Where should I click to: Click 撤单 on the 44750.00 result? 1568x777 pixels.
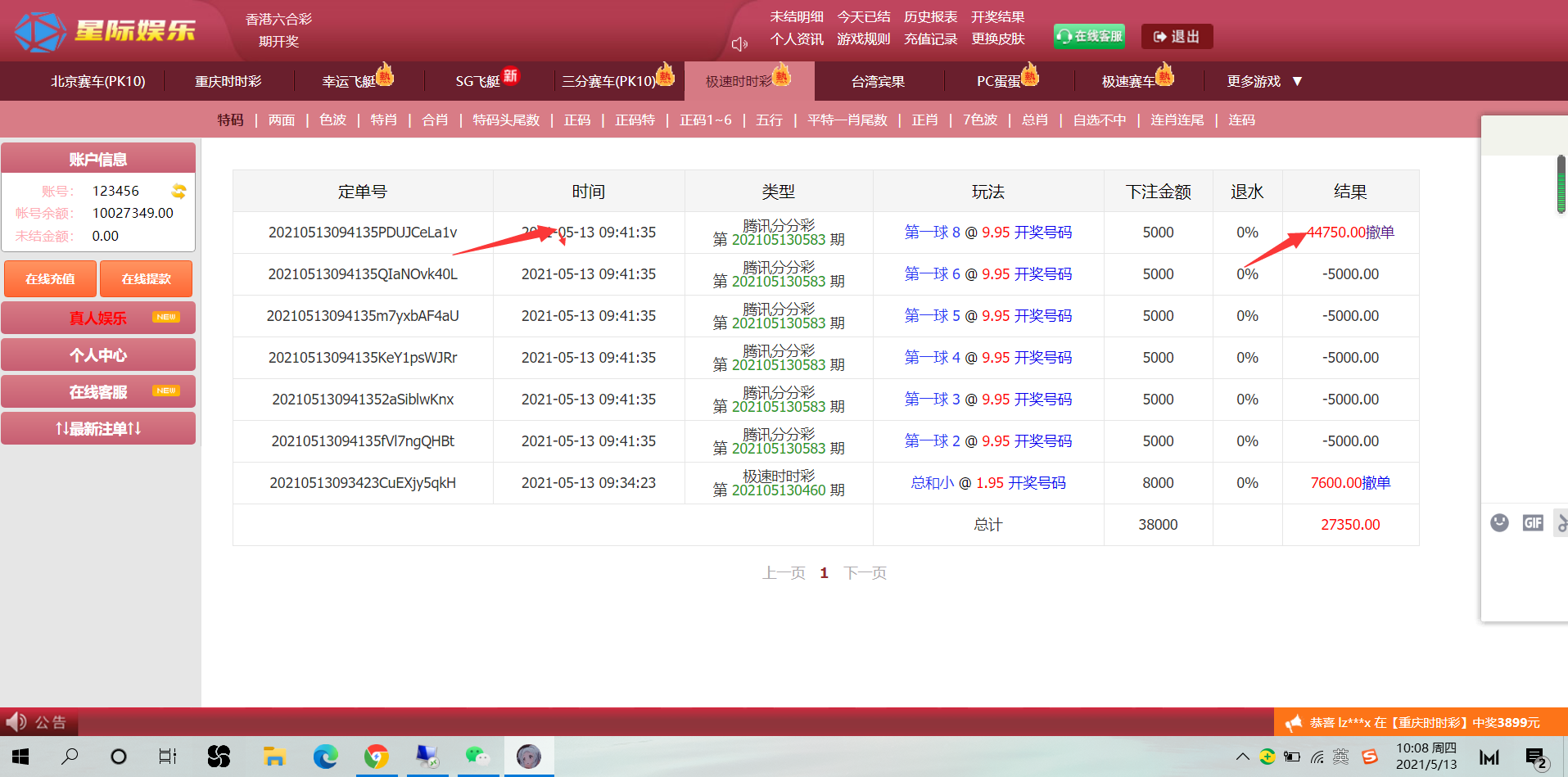[1380, 233]
